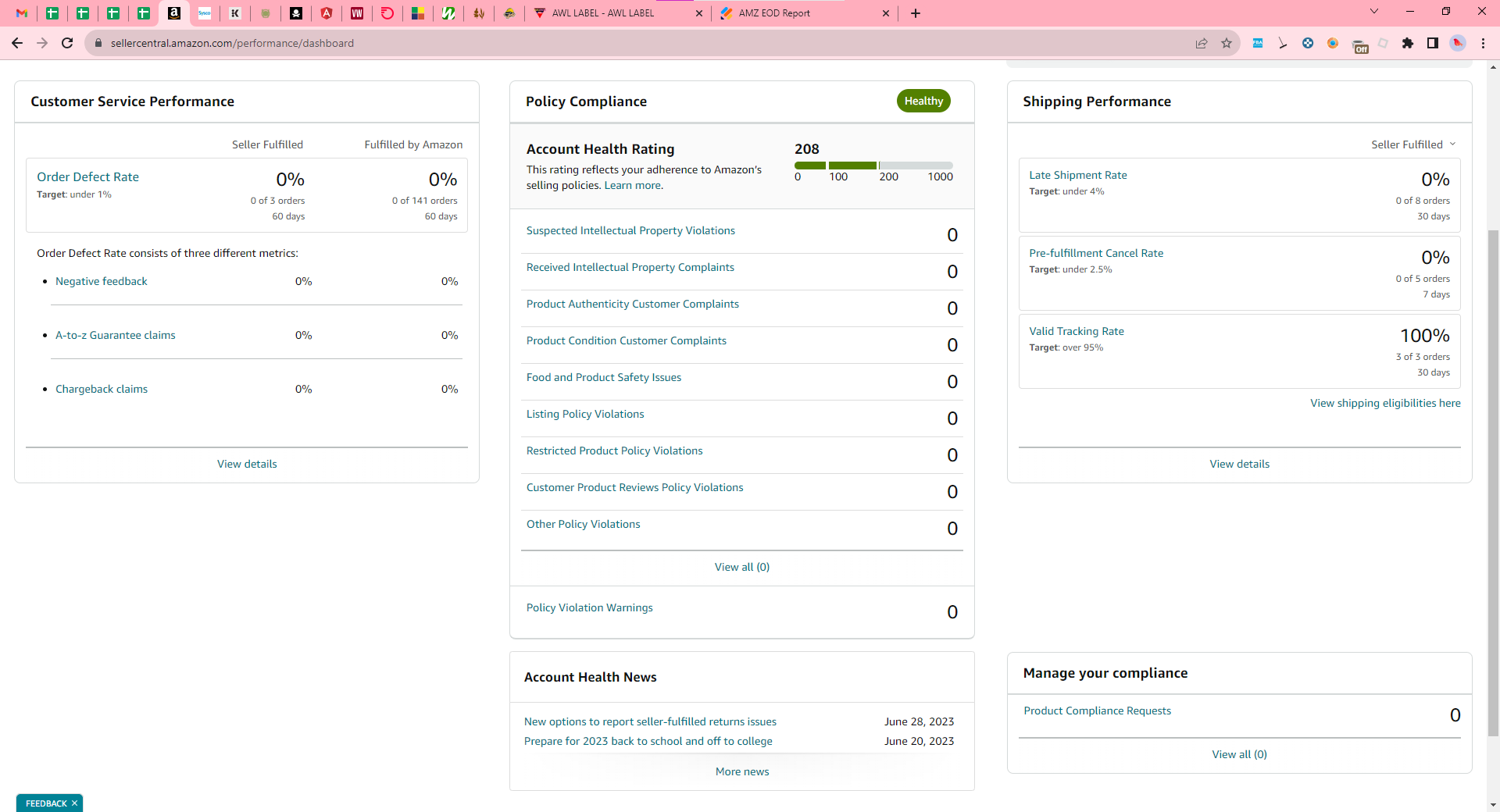This screenshot has width=1500, height=812.
Task: Switch to the Amazon pinned tab
Action: click(174, 13)
